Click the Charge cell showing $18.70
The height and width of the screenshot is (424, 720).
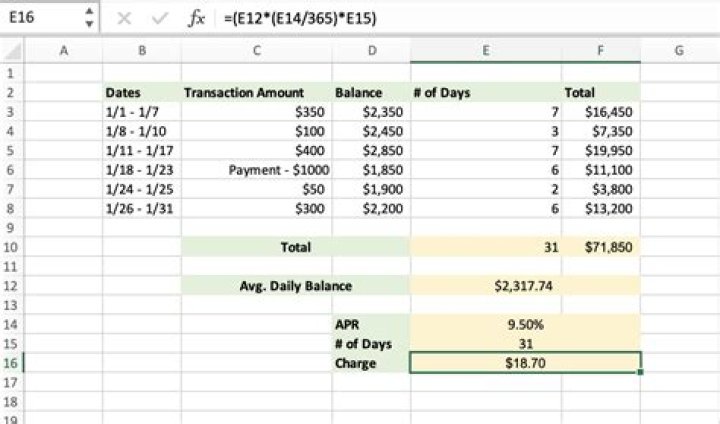click(x=523, y=363)
